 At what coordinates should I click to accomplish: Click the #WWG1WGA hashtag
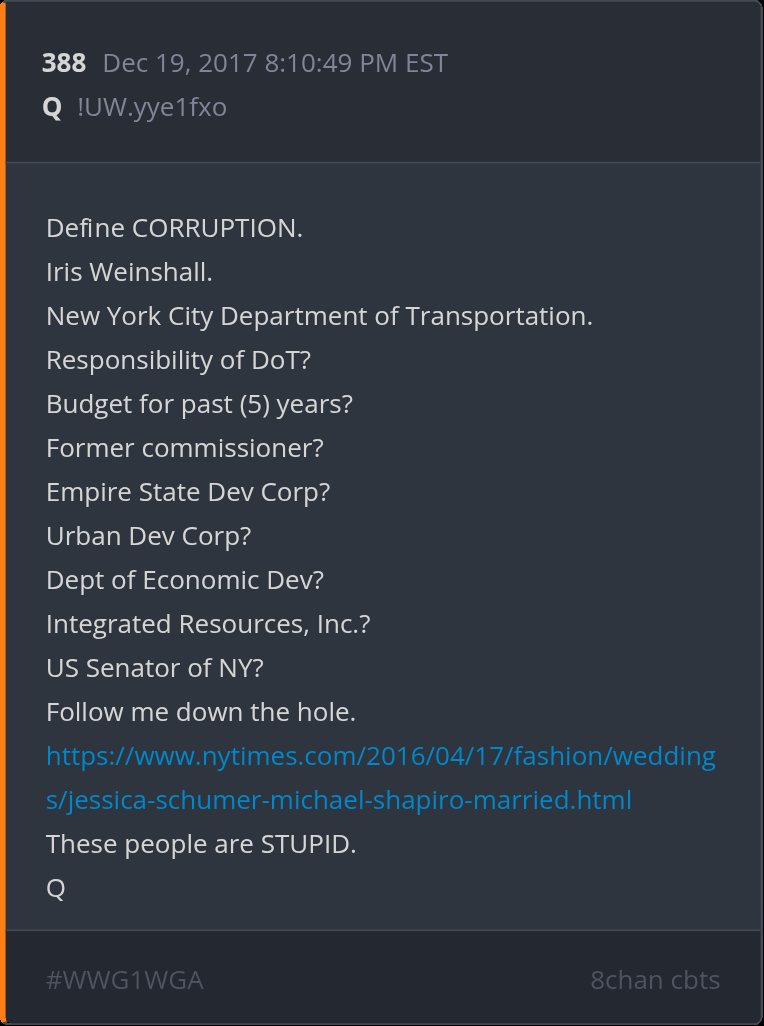click(x=125, y=980)
